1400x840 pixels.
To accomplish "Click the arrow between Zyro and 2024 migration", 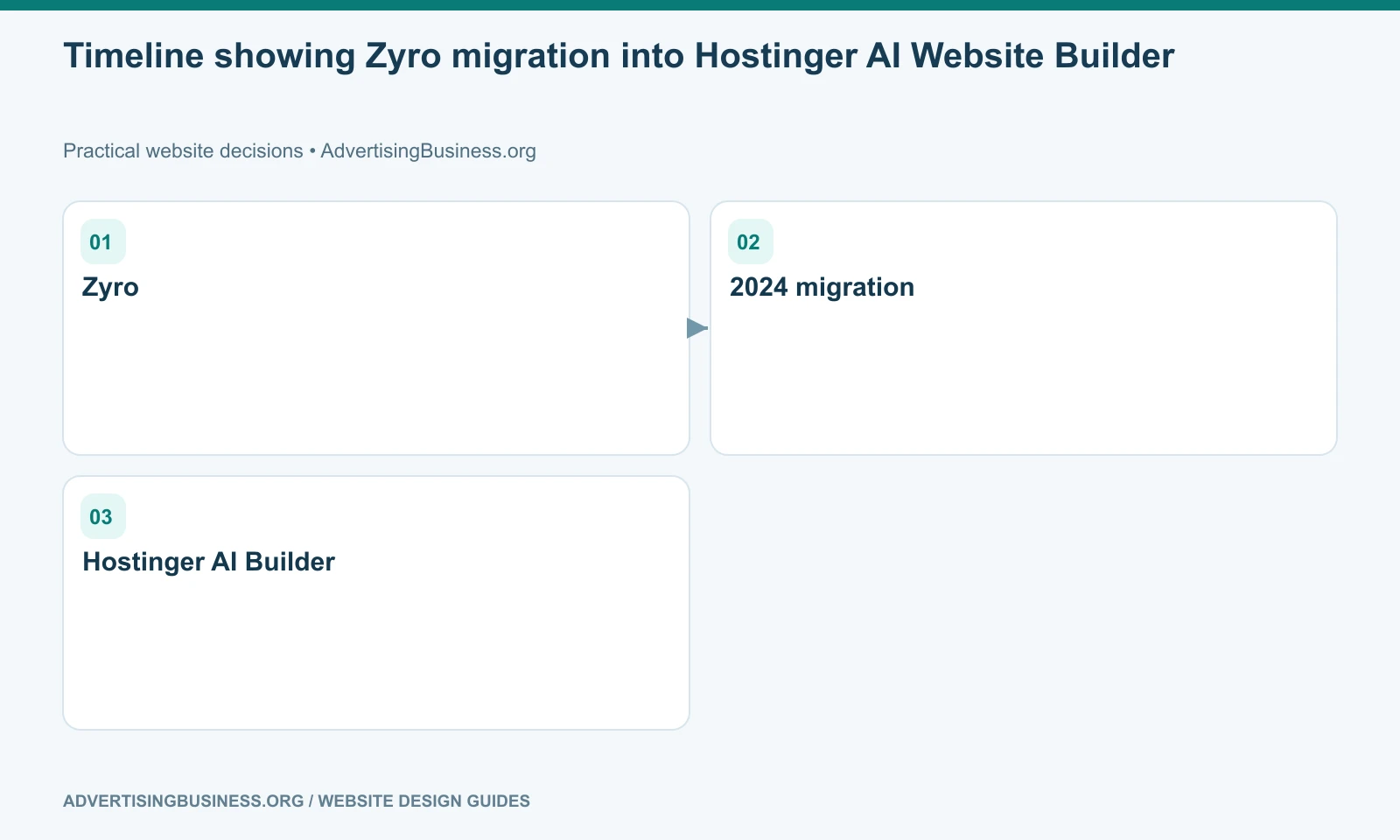I will click(x=697, y=328).
